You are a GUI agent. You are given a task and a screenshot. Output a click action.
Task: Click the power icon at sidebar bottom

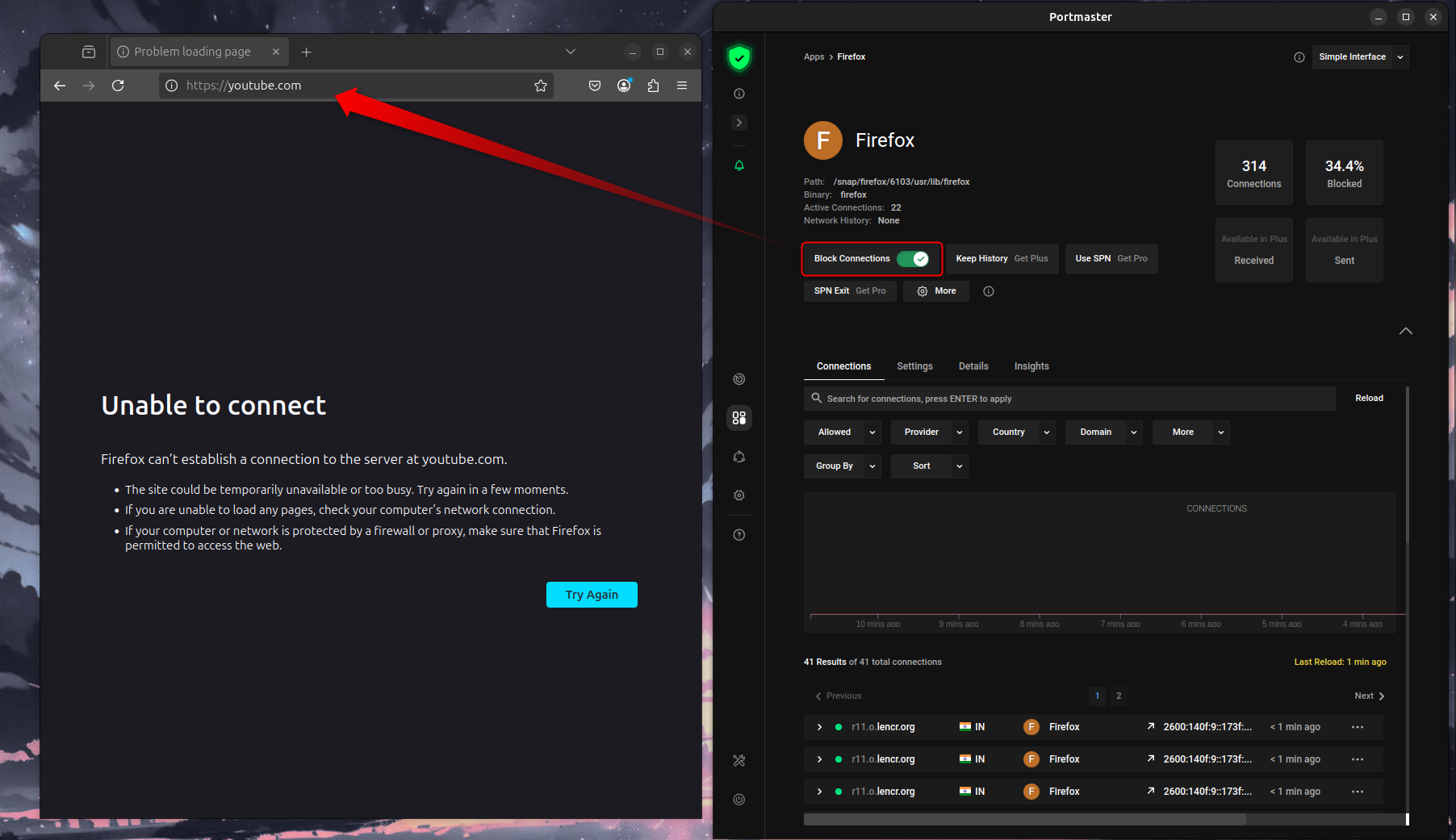pyautogui.click(x=738, y=800)
